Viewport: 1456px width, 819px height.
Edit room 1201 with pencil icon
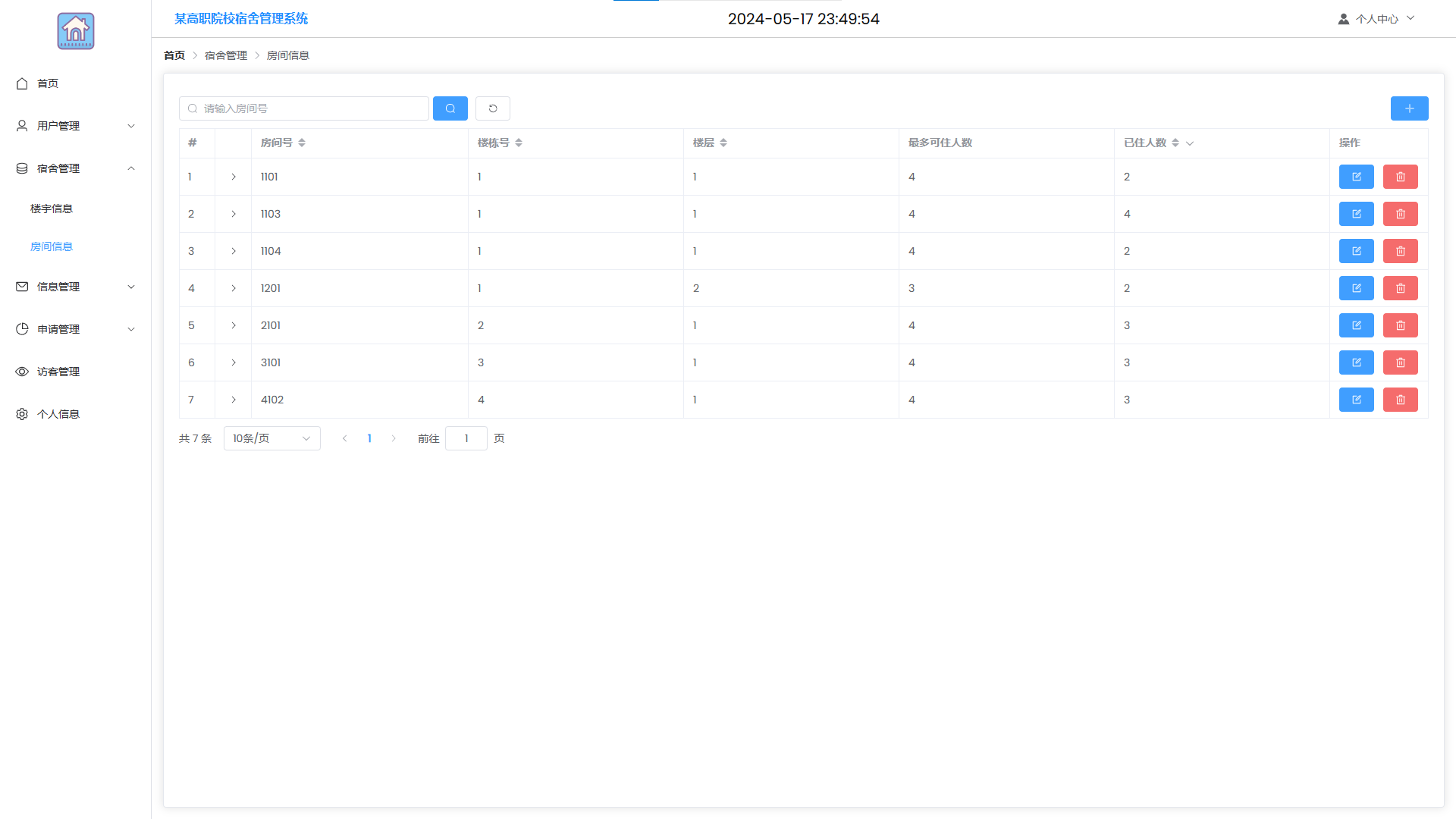(x=1356, y=288)
